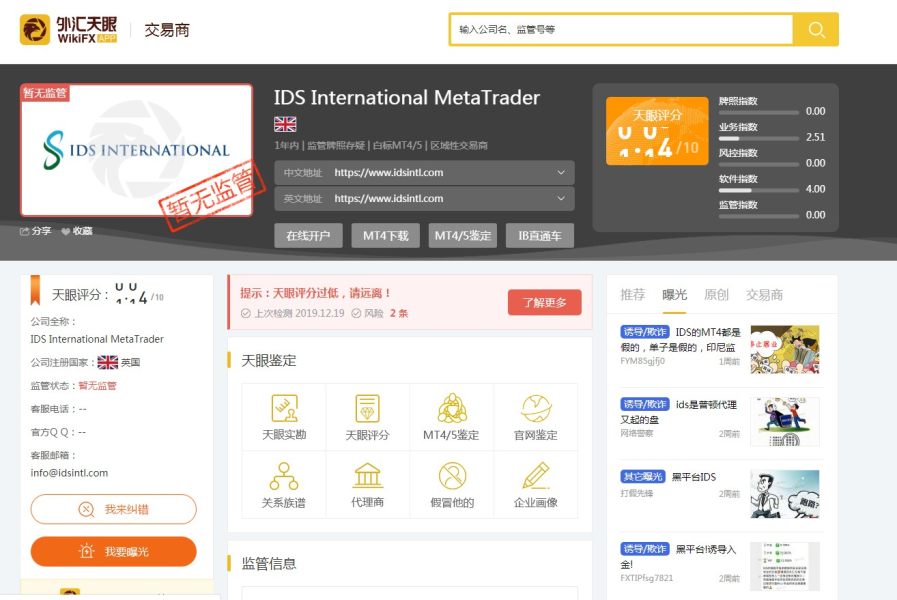Switch to the 推荐 tab
Screen dimensions: 897x600
click(633, 295)
